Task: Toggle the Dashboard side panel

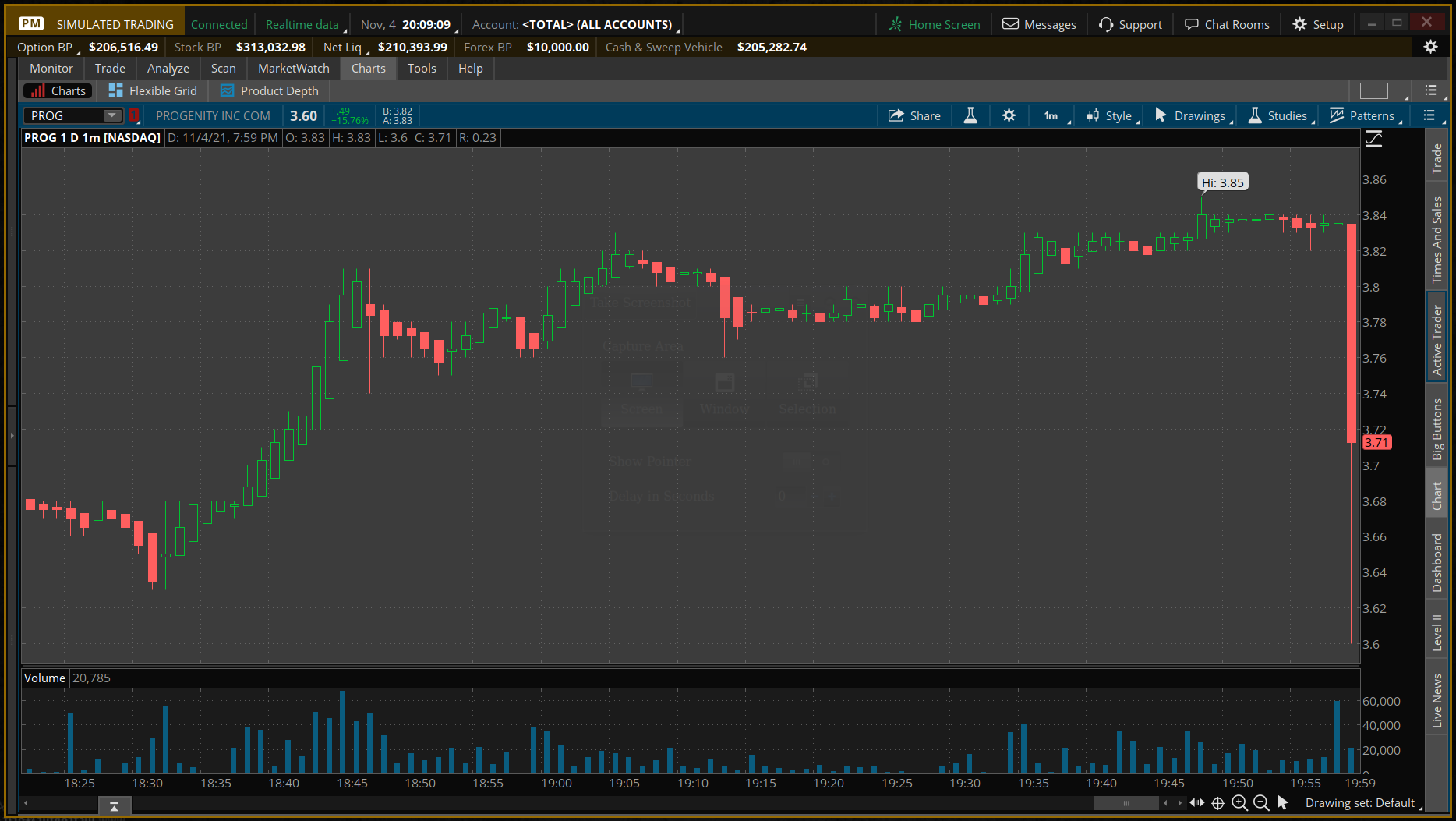Action: pos(1437,562)
